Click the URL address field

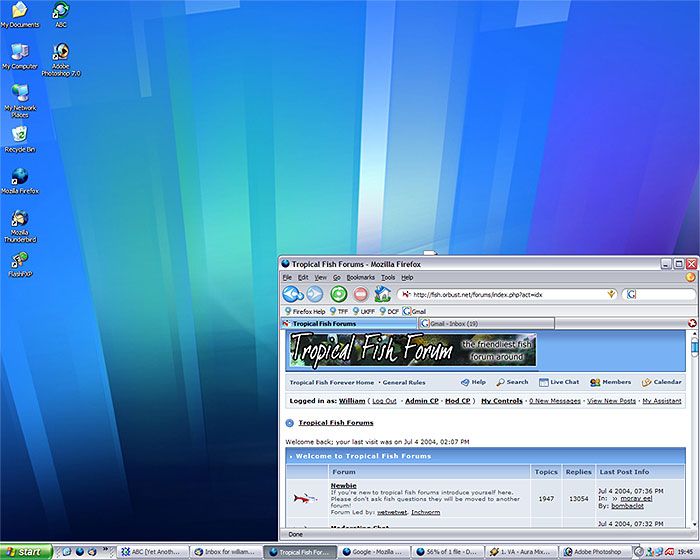509,294
